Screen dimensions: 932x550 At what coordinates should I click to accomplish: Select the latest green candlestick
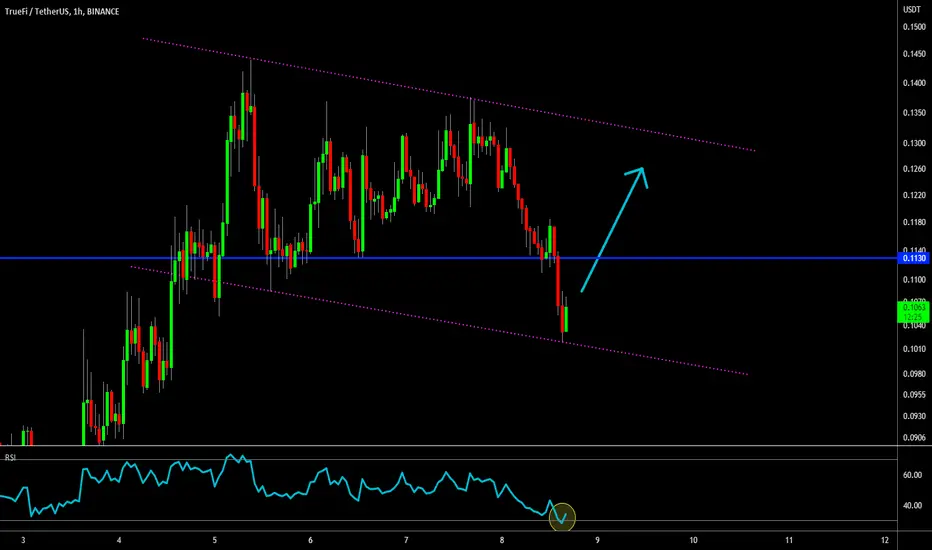pos(566,319)
